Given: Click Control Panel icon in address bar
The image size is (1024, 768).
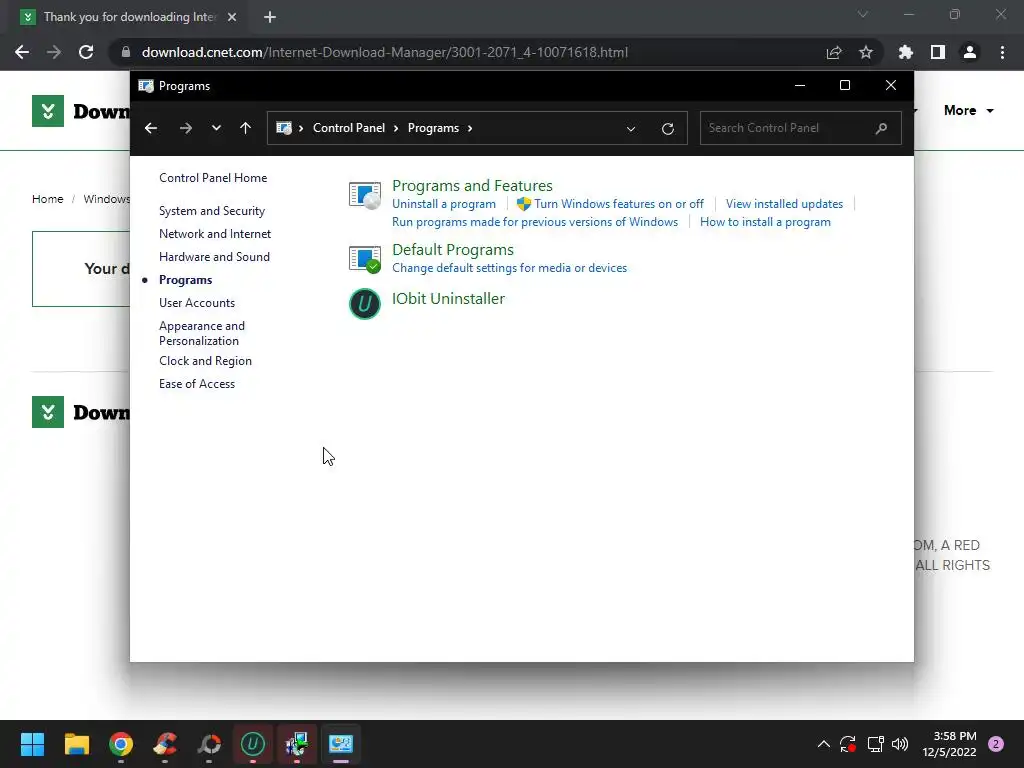Looking at the screenshot, I should tap(283, 128).
